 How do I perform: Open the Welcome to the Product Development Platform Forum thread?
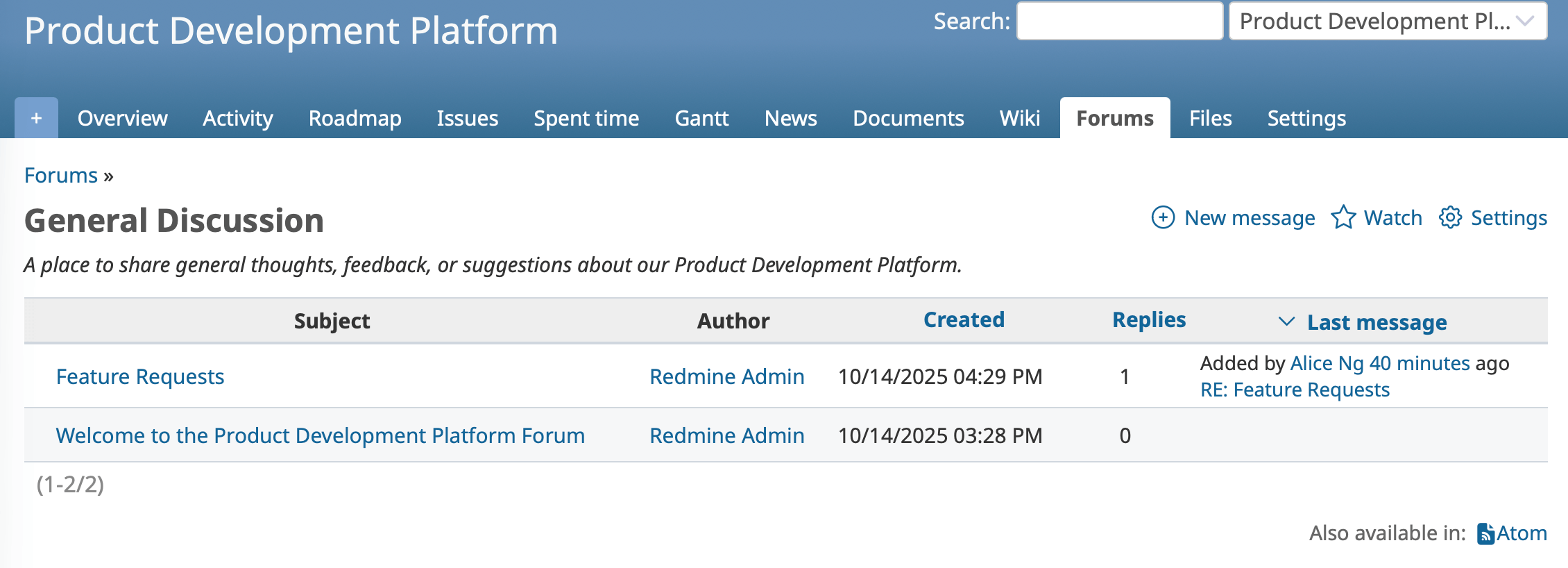point(320,435)
